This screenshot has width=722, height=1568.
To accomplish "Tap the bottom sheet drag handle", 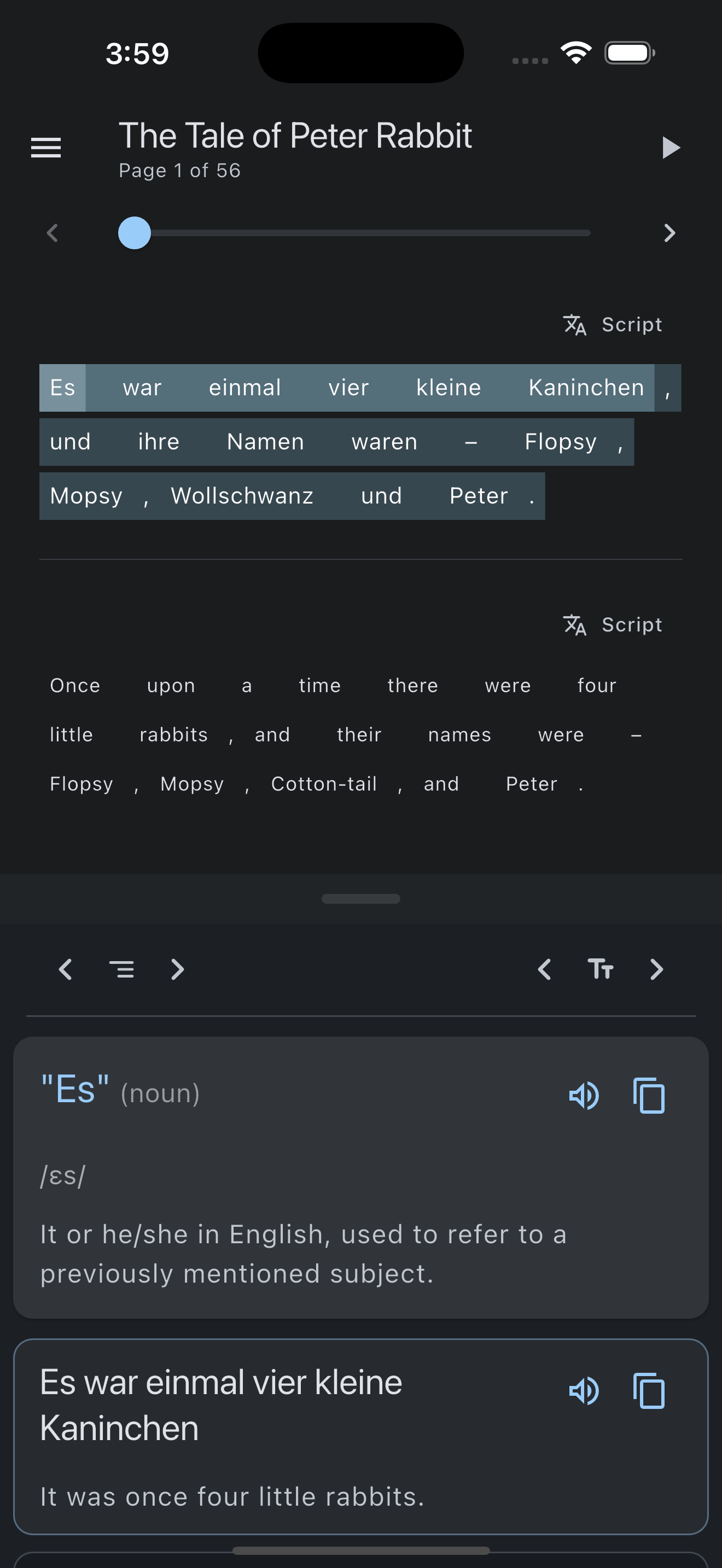I will tap(361, 898).
